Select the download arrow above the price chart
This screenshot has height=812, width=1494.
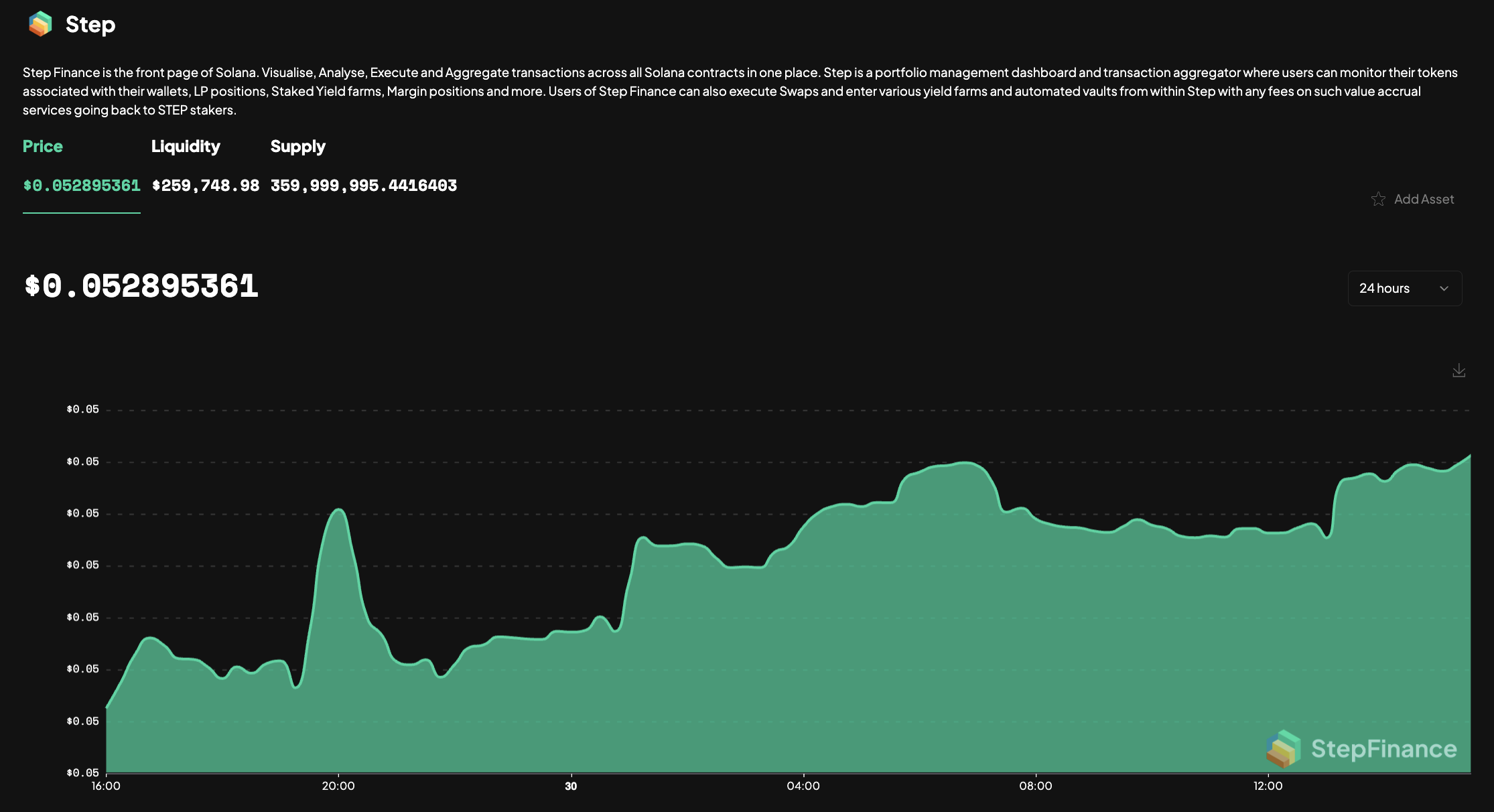coord(1458,370)
